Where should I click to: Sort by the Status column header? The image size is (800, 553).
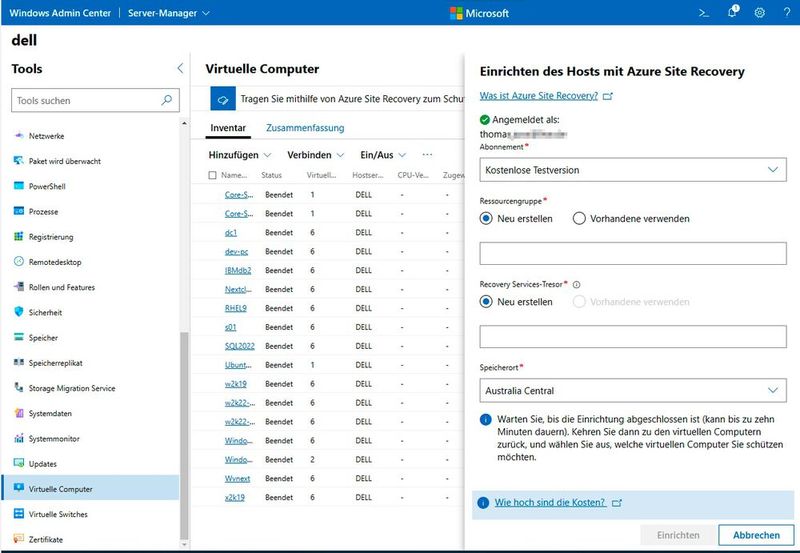coord(271,175)
